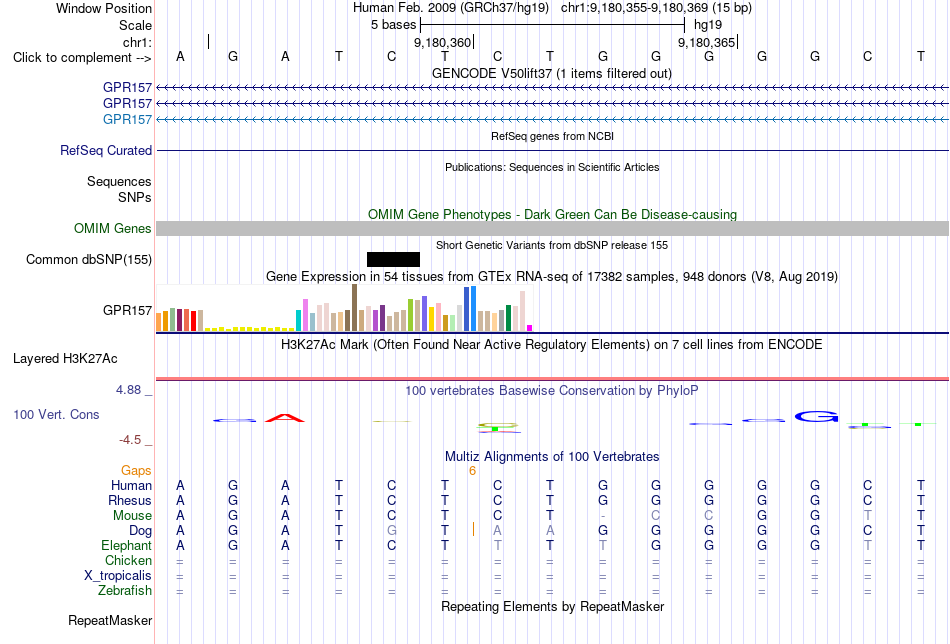Open the GTEx Gene Expression track title
Viewport: 950px width, 644px height.
552,277
